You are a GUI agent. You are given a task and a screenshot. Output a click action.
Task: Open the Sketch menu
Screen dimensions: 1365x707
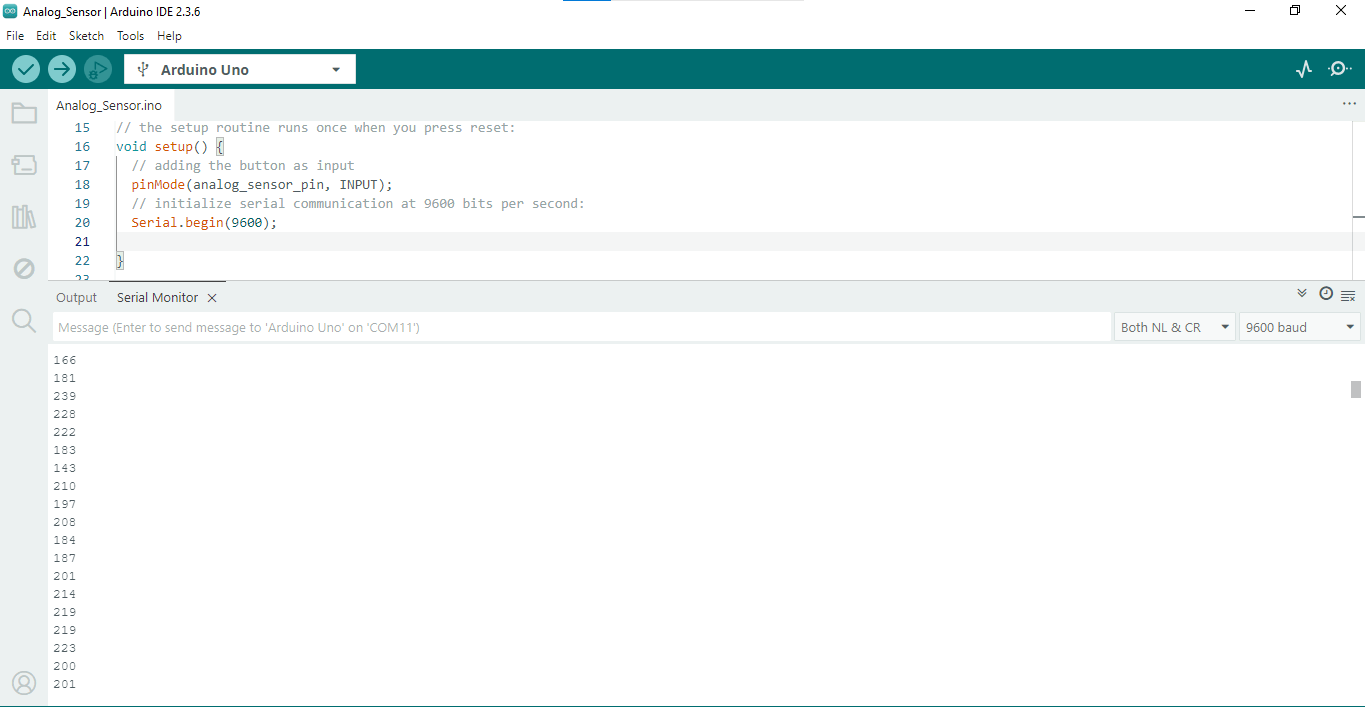(x=86, y=36)
